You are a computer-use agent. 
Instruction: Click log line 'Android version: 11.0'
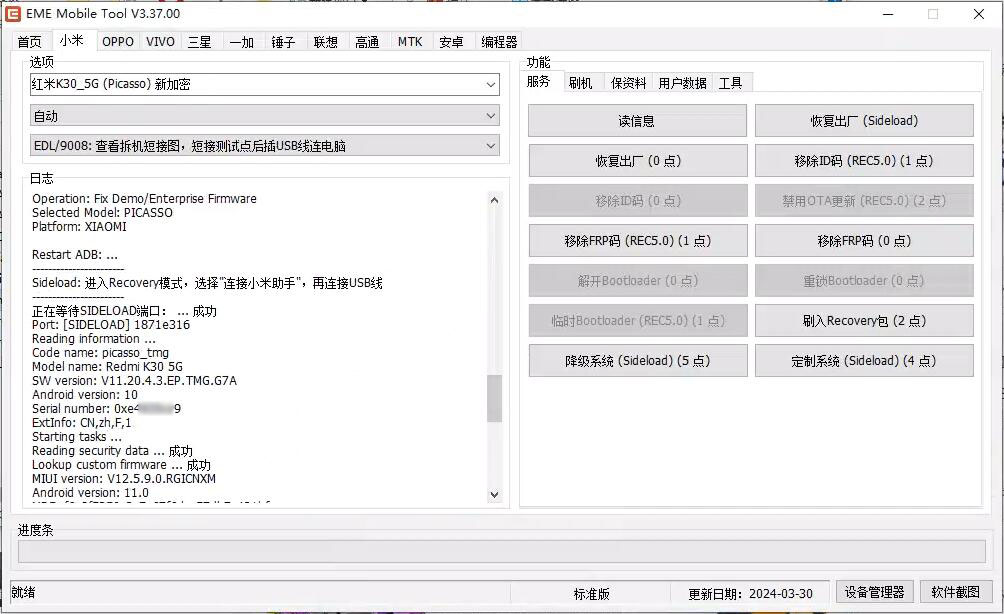tap(90, 493)
